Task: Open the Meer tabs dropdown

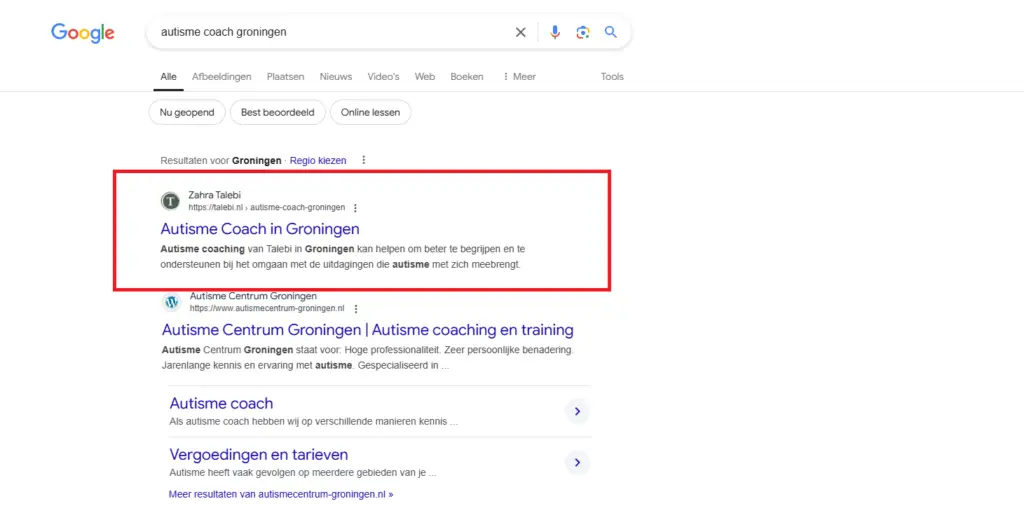Action: click(x=519, y=76)
